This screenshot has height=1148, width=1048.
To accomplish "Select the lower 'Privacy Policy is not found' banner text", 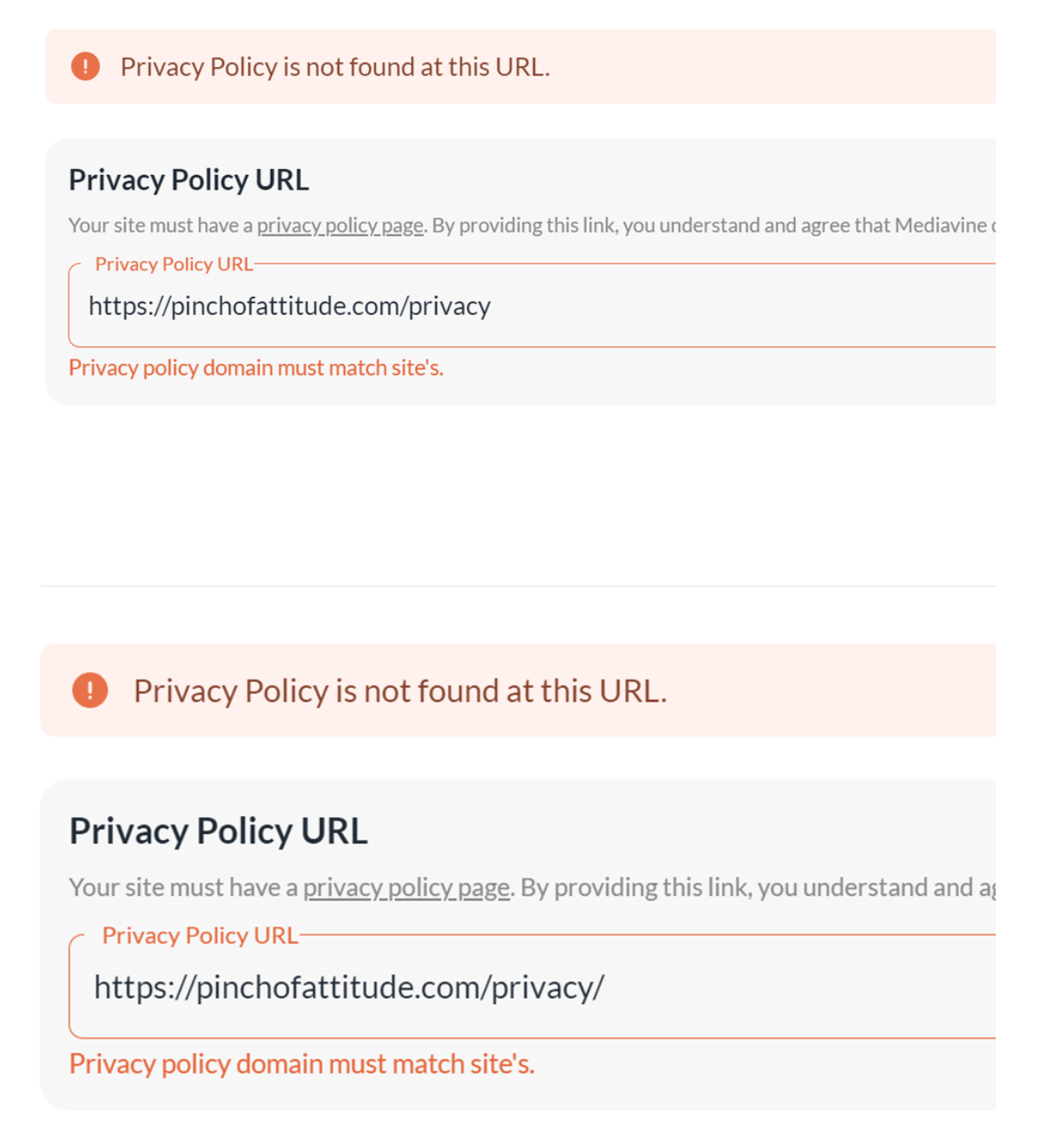I will click(x=400, y=691).
